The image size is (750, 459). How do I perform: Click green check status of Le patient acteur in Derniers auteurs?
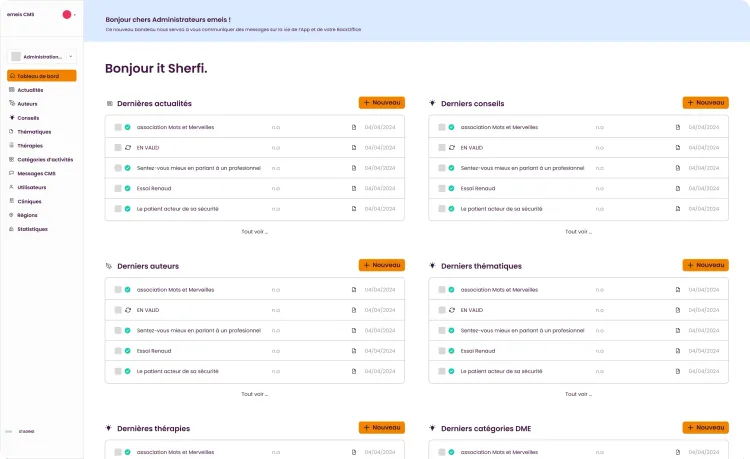(128, 371)
